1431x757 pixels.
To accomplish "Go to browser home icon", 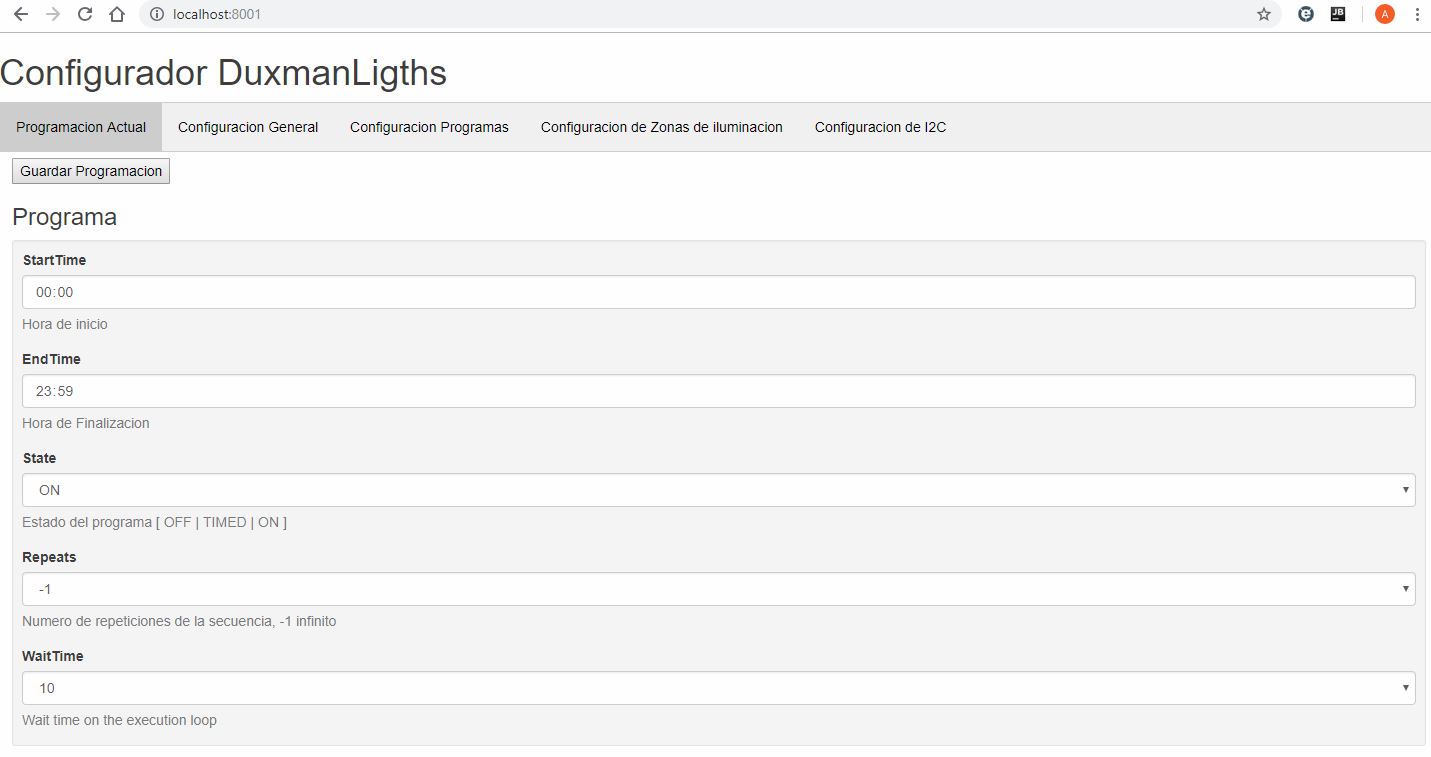I will (x=117, y=14).
